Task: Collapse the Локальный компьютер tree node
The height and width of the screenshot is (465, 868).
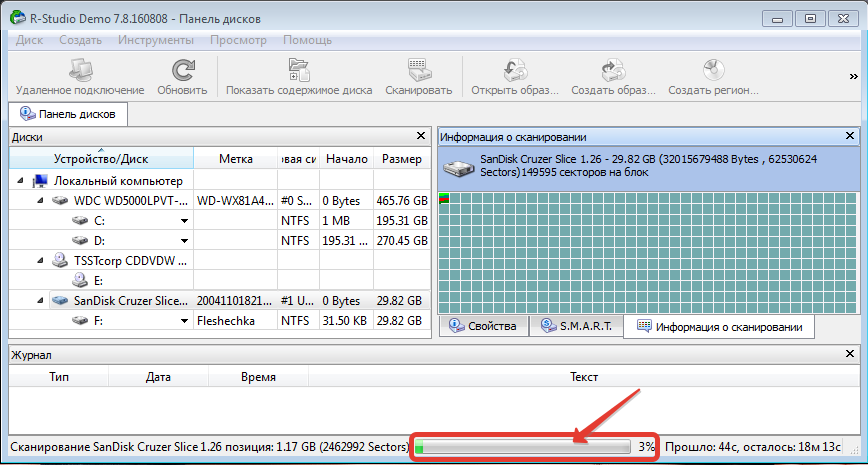Action: 21,181
